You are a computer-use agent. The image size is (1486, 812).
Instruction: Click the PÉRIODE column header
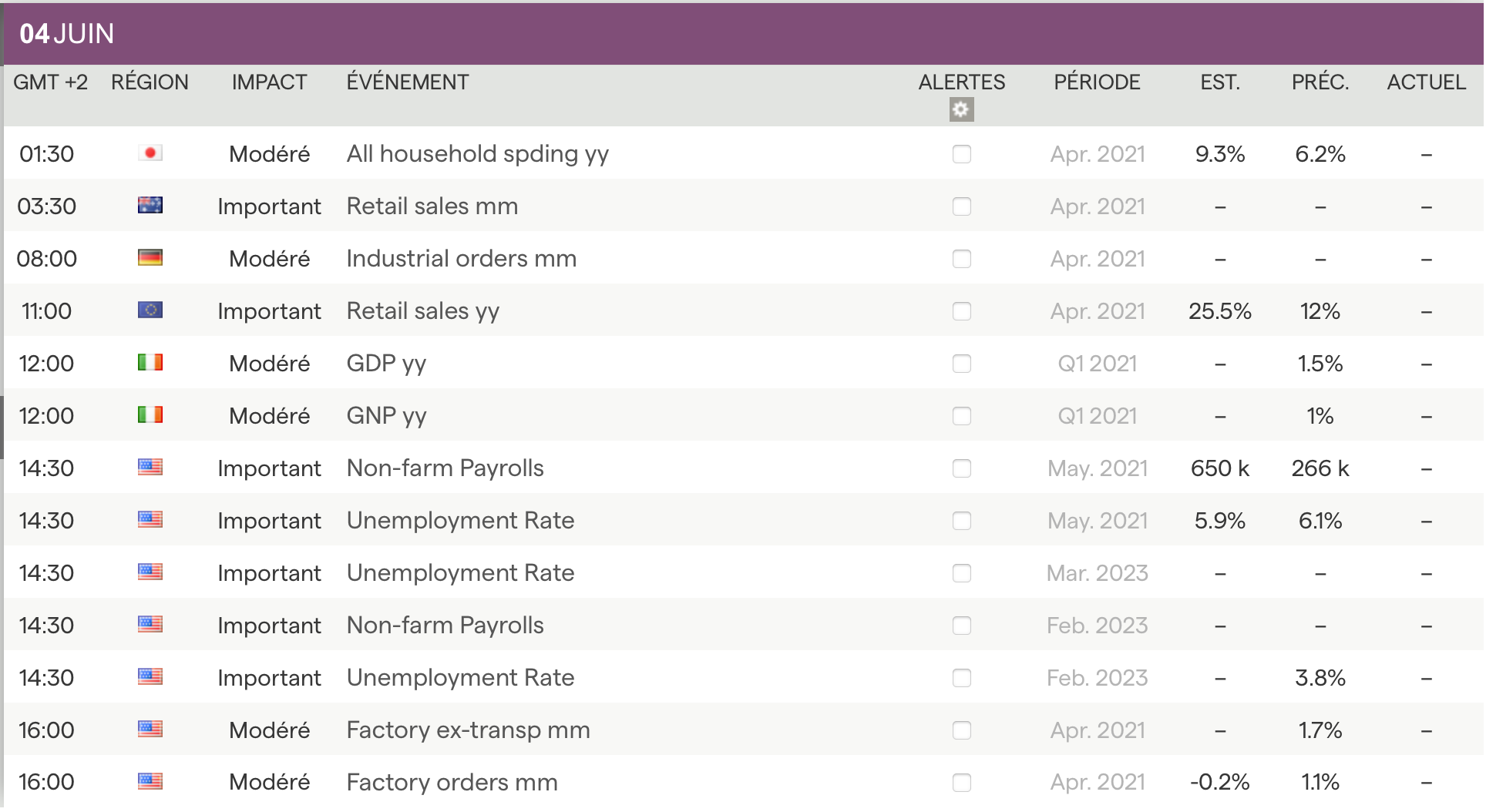pyautogui.click(x=1096, y=82)
